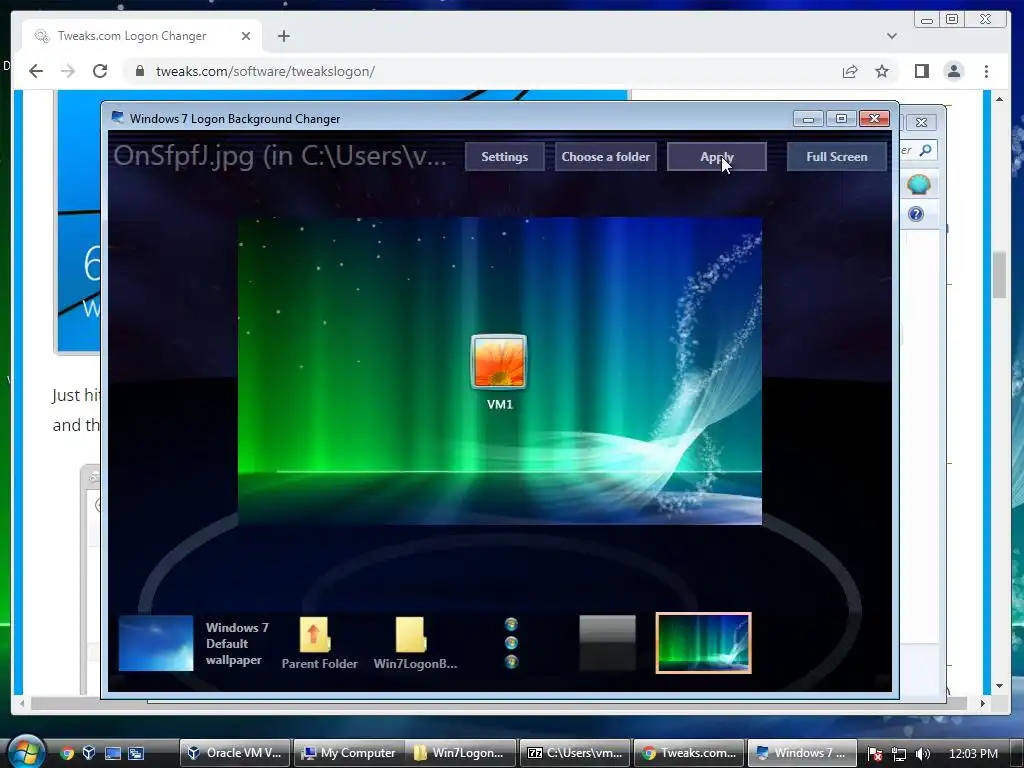Reload the Tweaks.com page
The image size is (1024, 768).
pos(100,71)
